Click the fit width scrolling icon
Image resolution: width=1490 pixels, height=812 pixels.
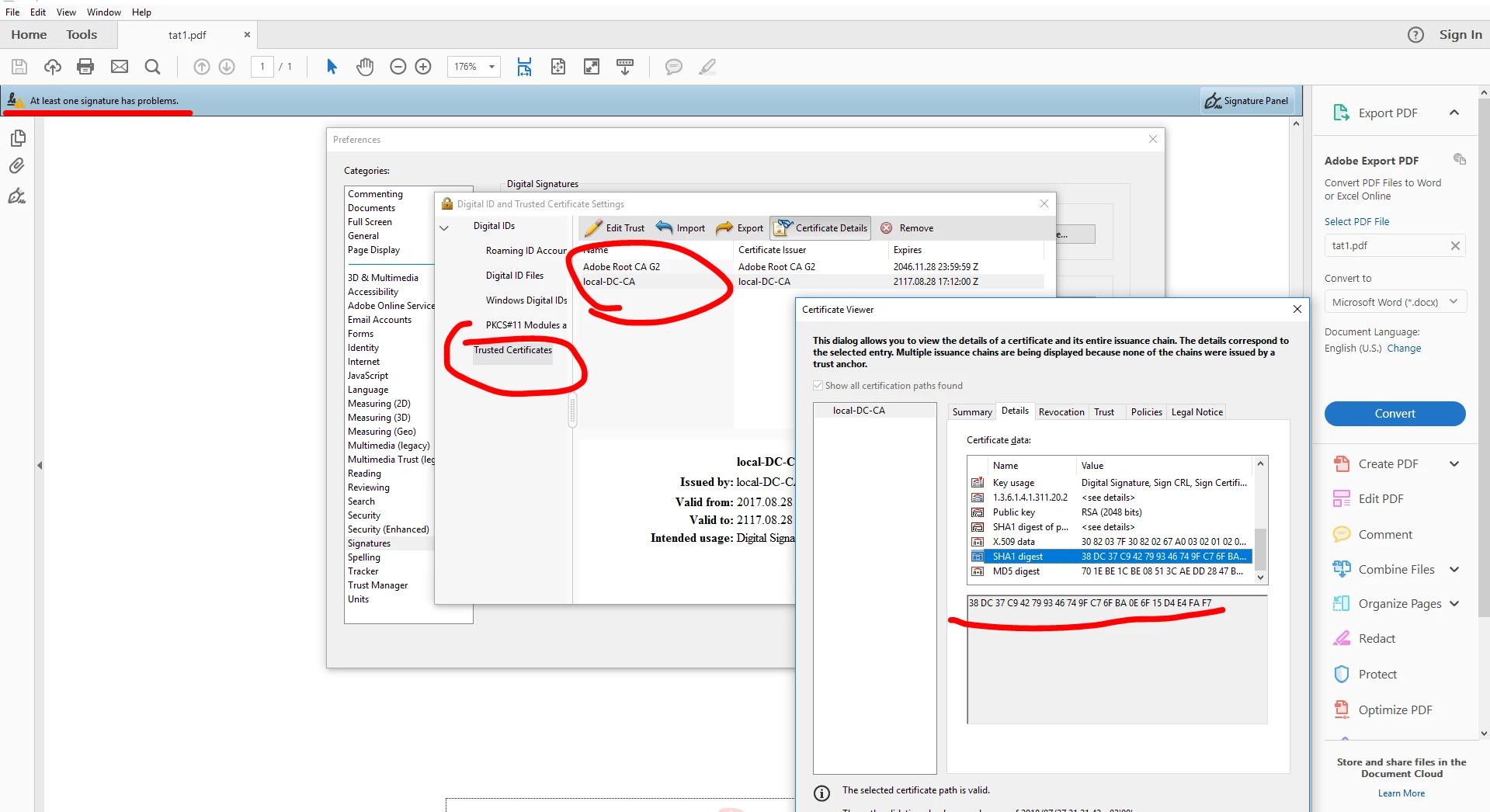[x=525, y=67]
